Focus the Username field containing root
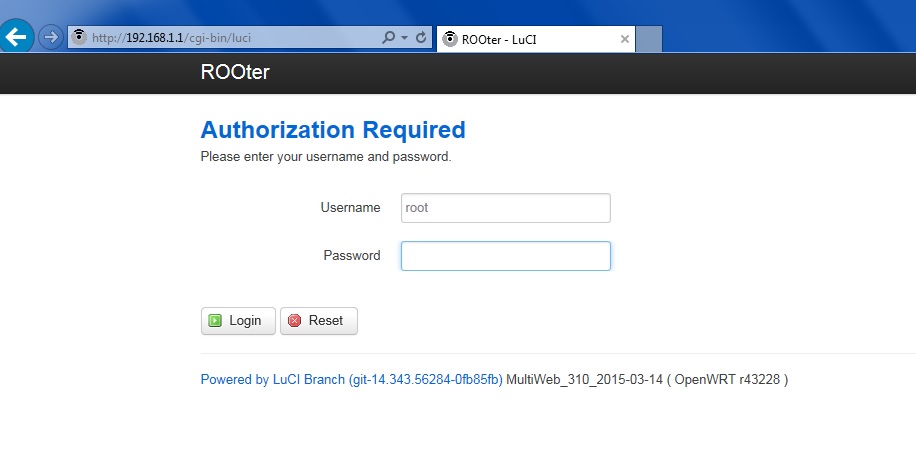This screenshot has height=471, width=916. click(x=506, y=208)
